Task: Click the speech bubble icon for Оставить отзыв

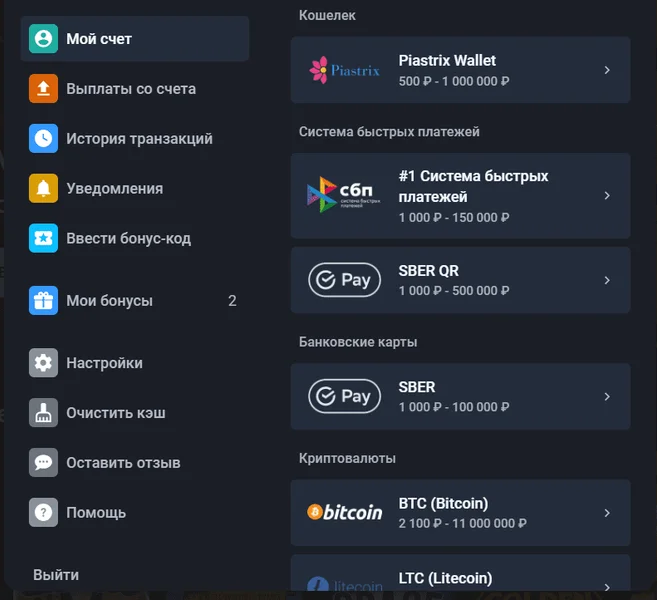Action: [43, 463]
